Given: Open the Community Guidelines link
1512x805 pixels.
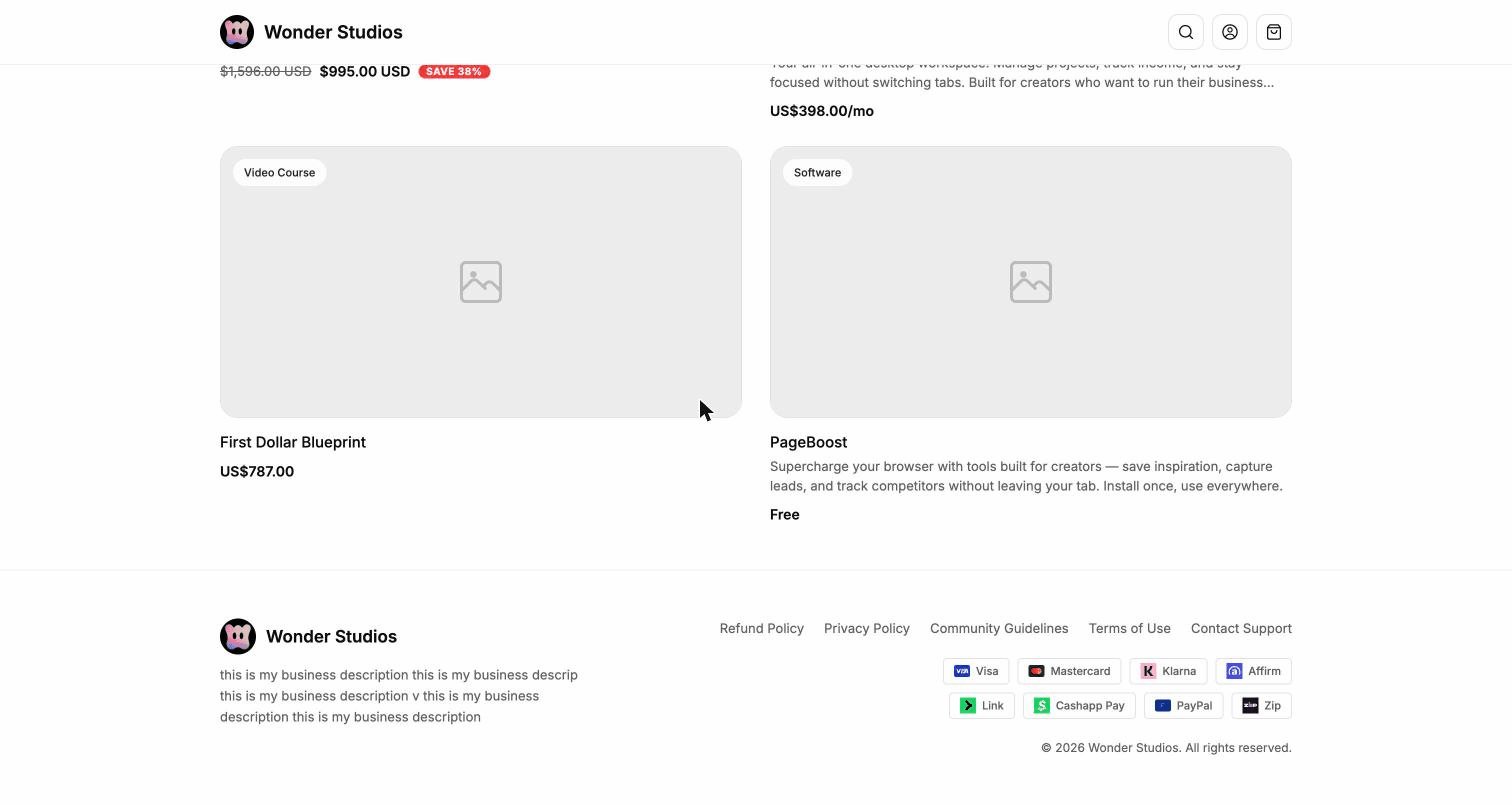Looking at the screenshot, I should (x=999, y=628).
